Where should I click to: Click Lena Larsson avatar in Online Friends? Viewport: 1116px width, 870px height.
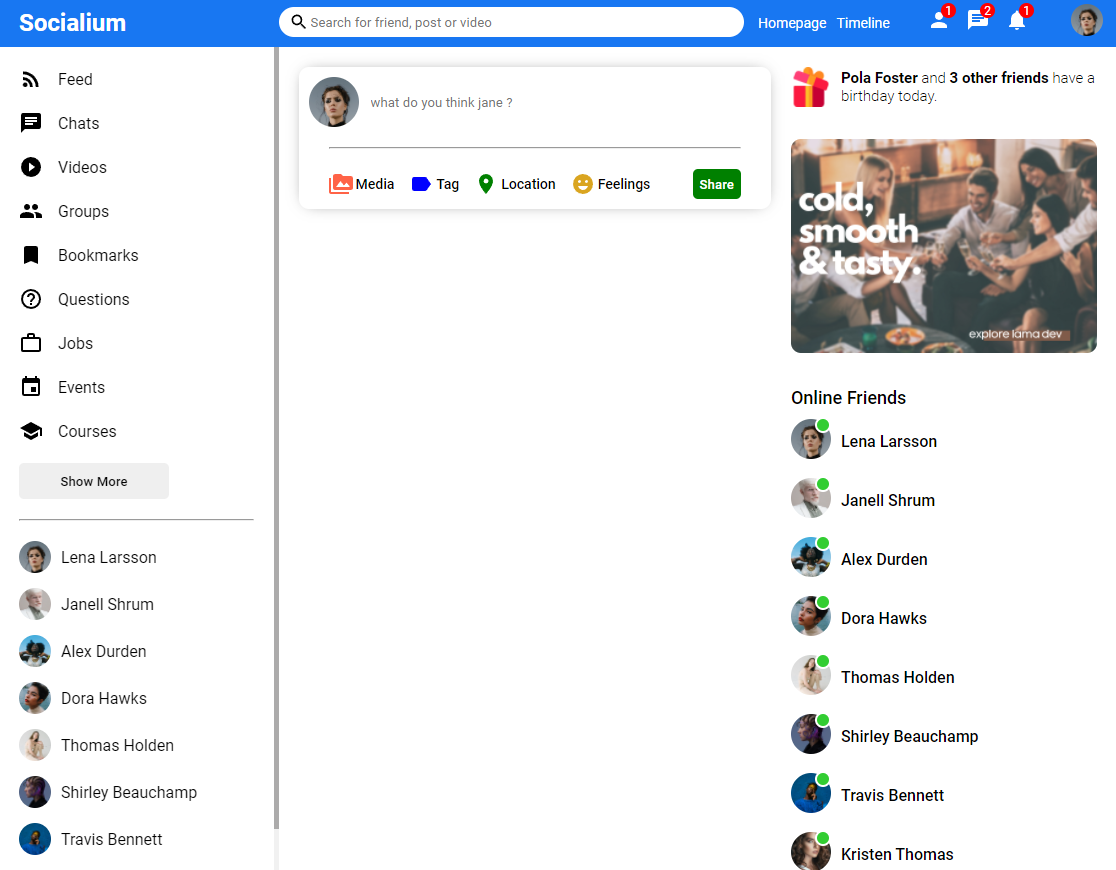coord(811,439)
